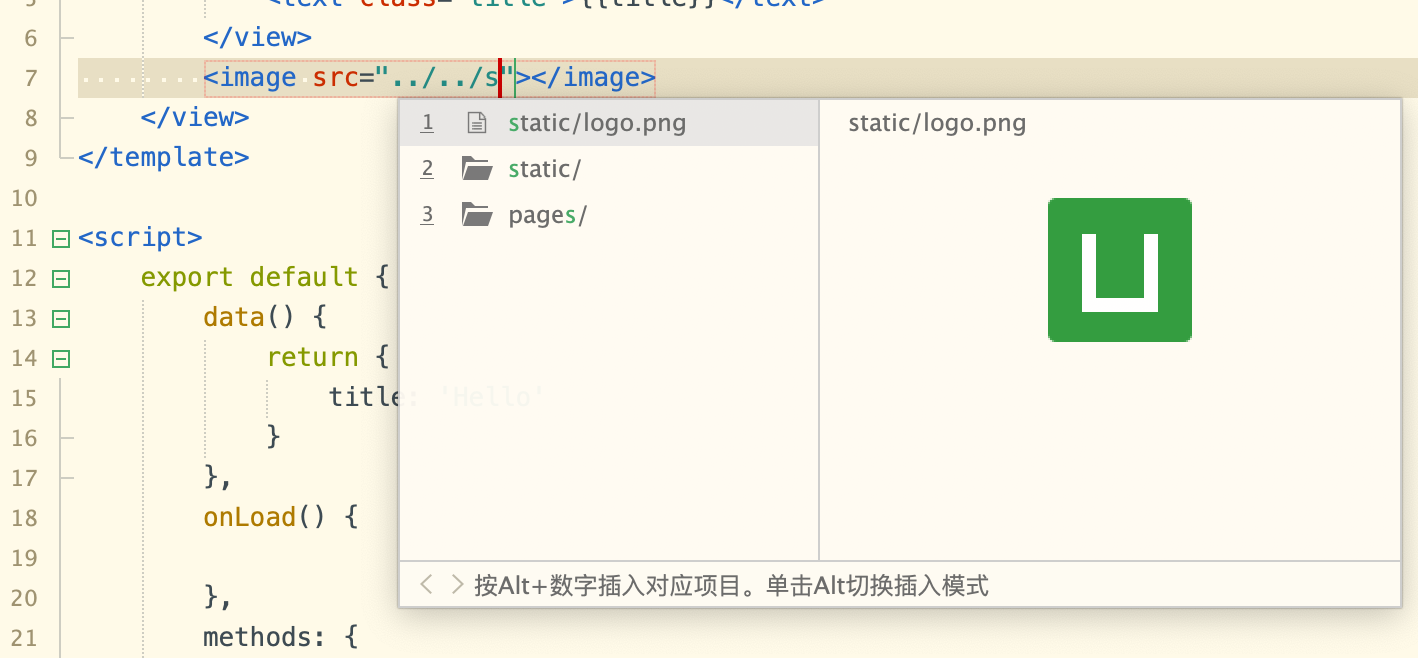Click the return keyword on line 14
Screen dimensions: 1418x658
[x=312, y=357]
